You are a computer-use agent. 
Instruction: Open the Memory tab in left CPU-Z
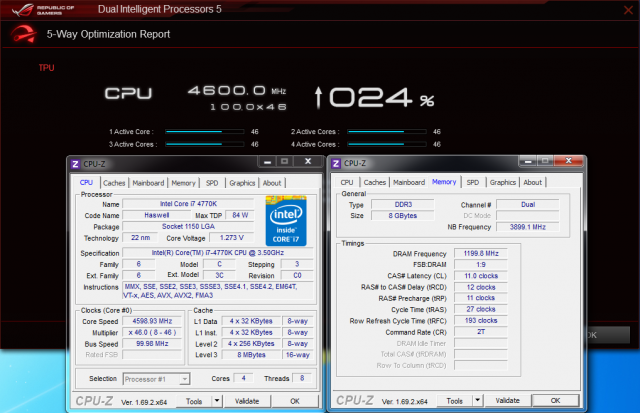(x=183, y=183)
